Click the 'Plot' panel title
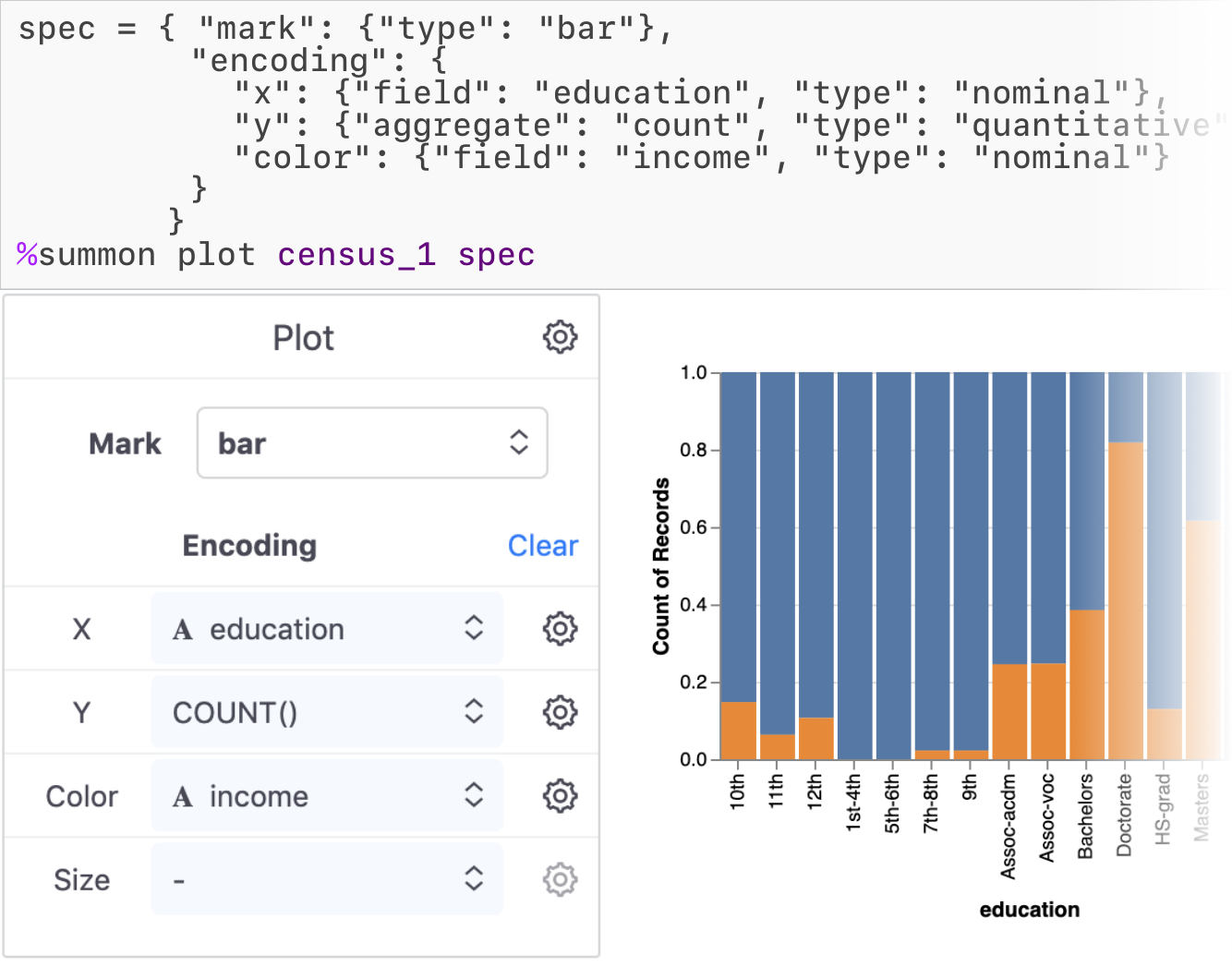 (303, 338)
